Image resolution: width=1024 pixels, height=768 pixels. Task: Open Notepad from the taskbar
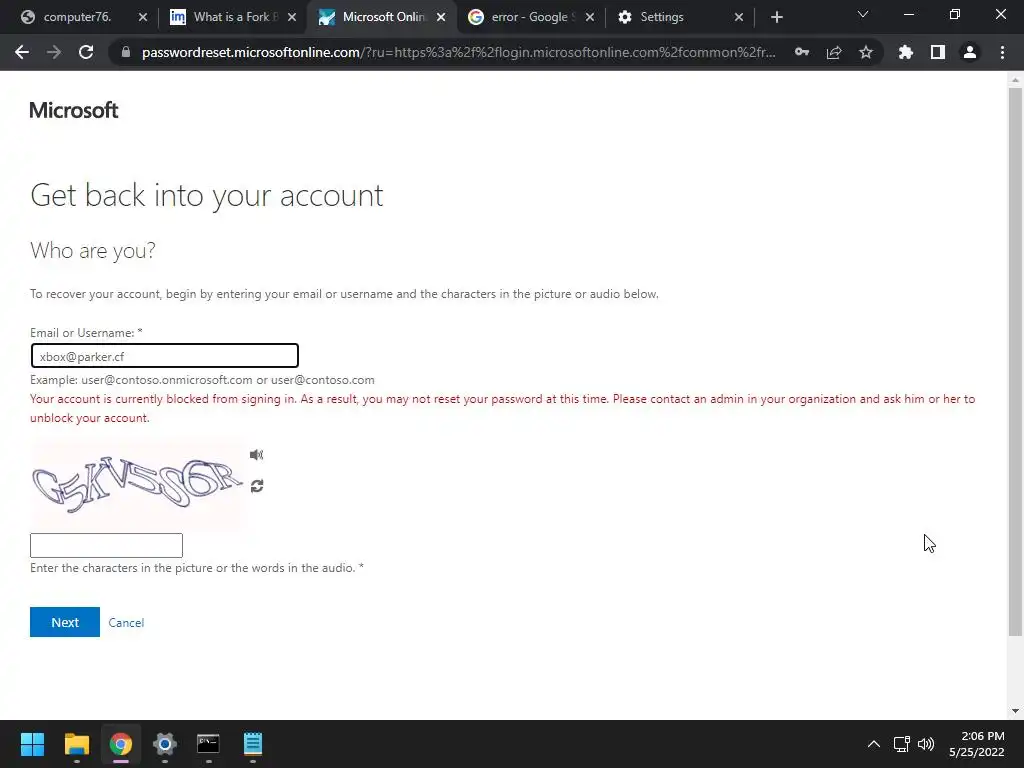pyautogui.click(x=253, y=744)
